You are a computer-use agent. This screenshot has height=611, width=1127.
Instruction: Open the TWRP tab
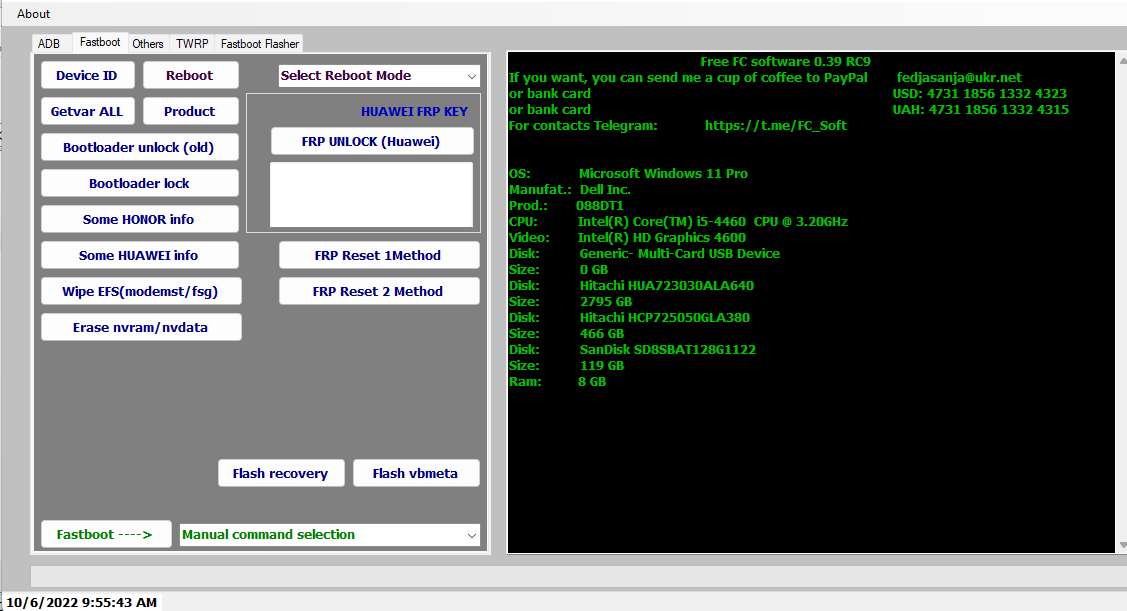tap(191, 43)
